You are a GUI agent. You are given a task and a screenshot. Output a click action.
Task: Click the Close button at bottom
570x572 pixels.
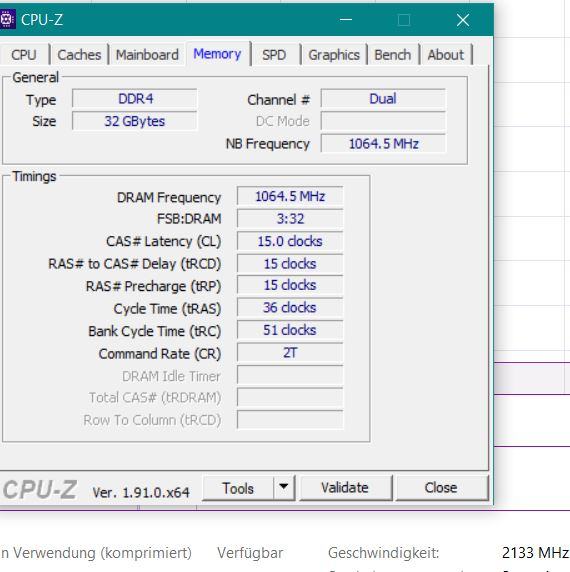click(441, 488)
